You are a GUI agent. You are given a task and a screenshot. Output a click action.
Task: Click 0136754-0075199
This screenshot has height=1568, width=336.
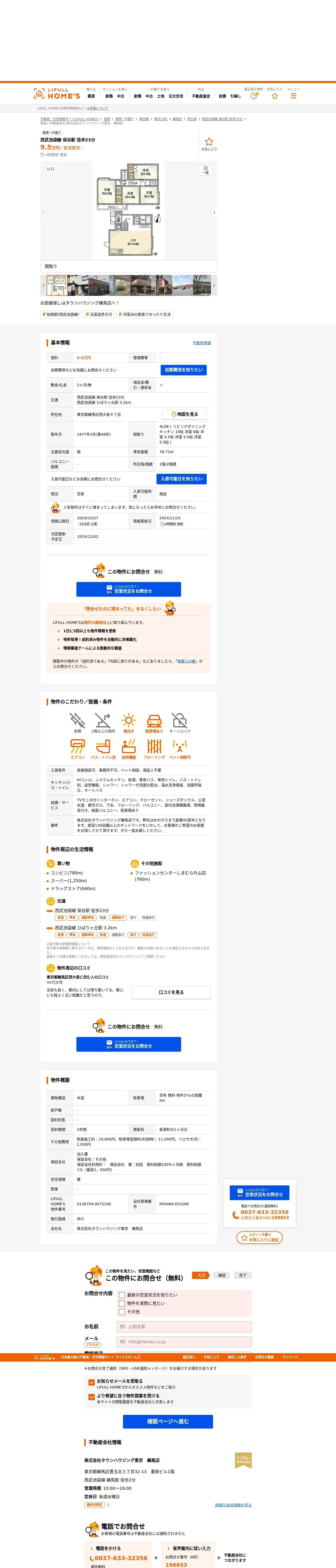pyautogui.click(x=94, y=1204)
